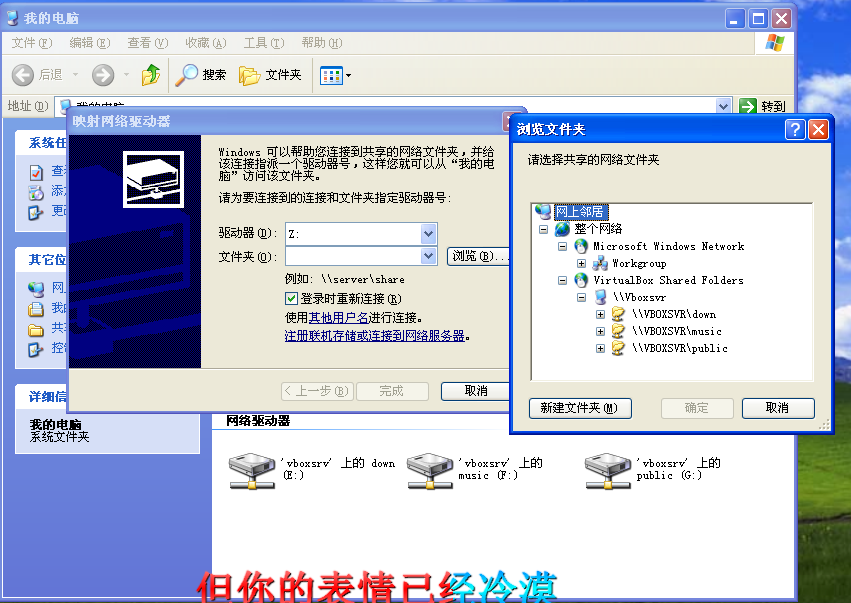Select network drive down (E:) icon
Viewport: 851px width, 603px height.
click(x=252, y=471)
